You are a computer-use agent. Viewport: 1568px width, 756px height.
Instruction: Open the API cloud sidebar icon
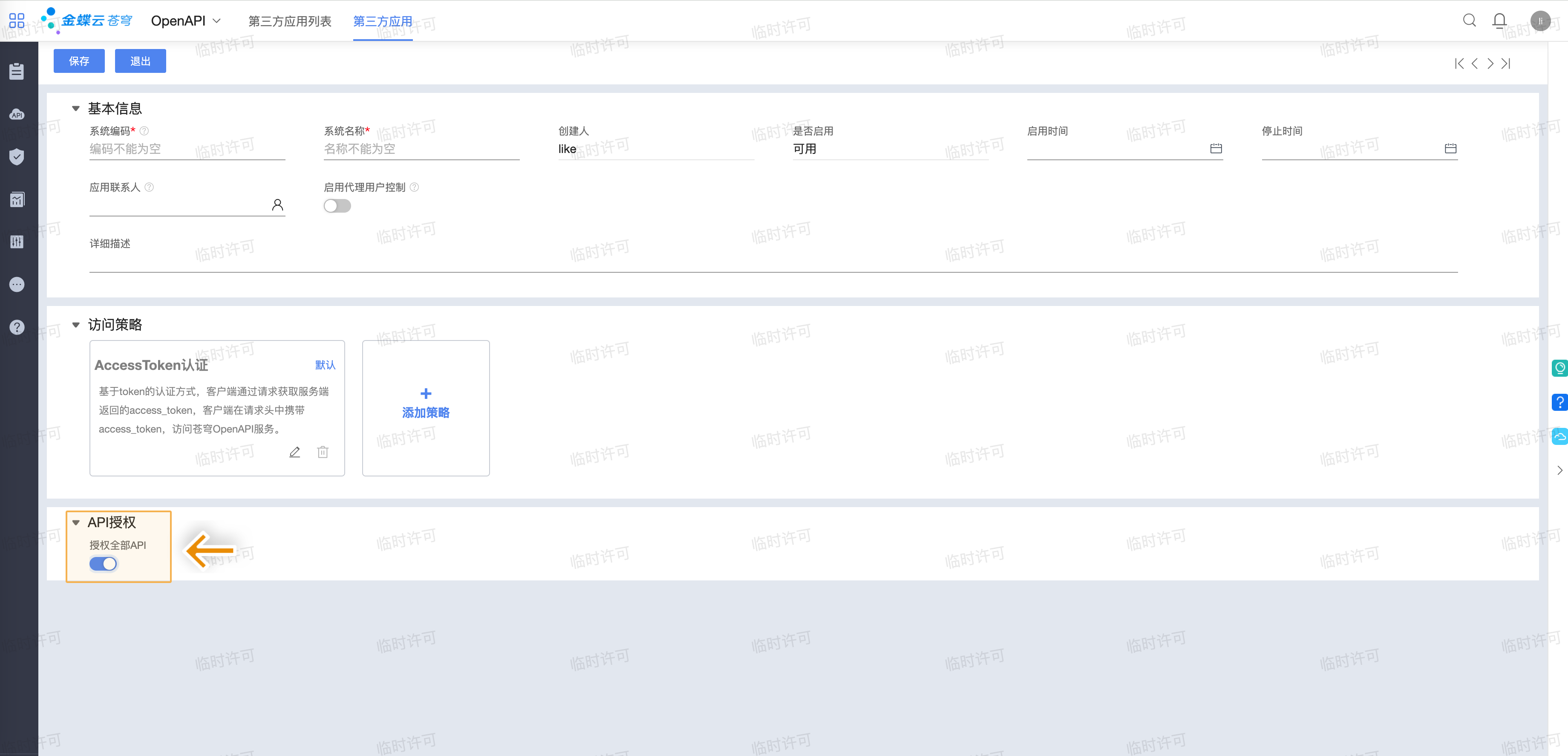[x=17, y=115]
